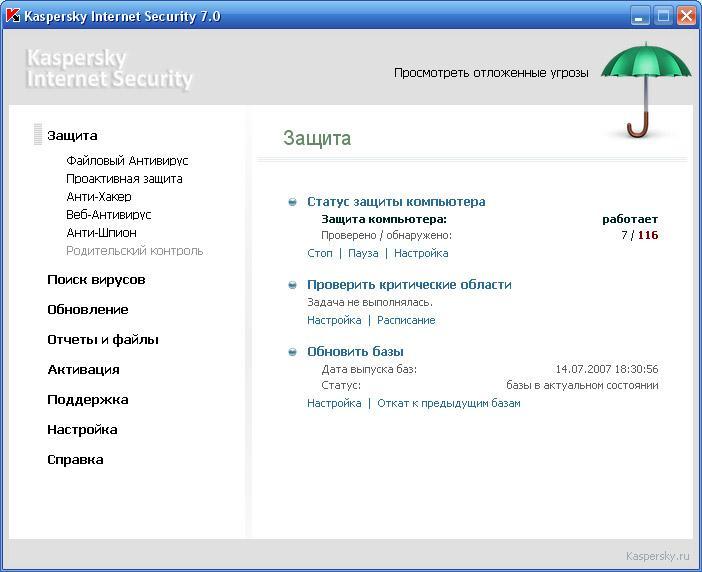Close the Kaspersky Internet Security window
Viewport: 702px width, 572px height.
tap(686, 16)
